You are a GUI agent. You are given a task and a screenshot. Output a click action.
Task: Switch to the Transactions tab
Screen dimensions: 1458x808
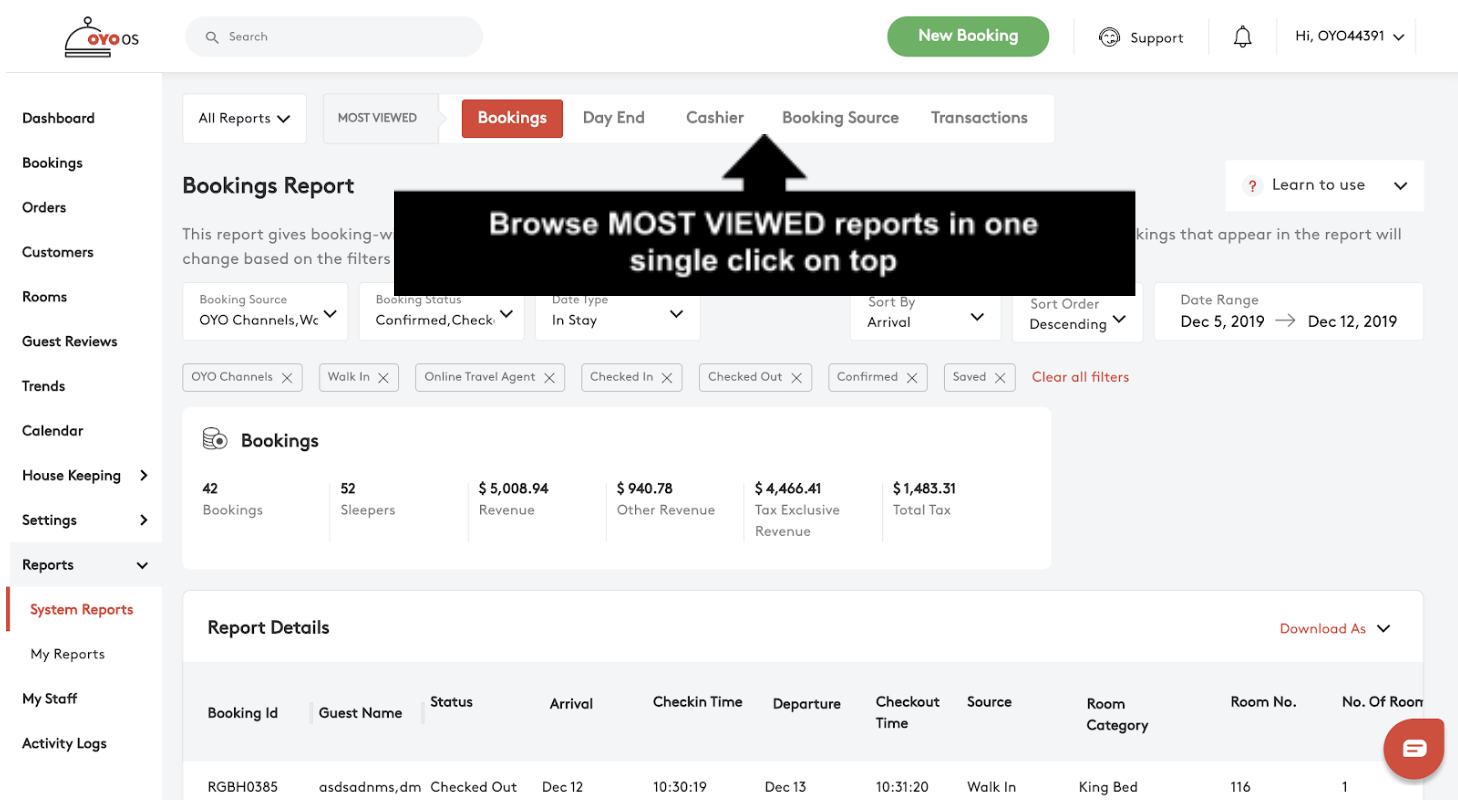pyautogui.click(x=979, y=118)
